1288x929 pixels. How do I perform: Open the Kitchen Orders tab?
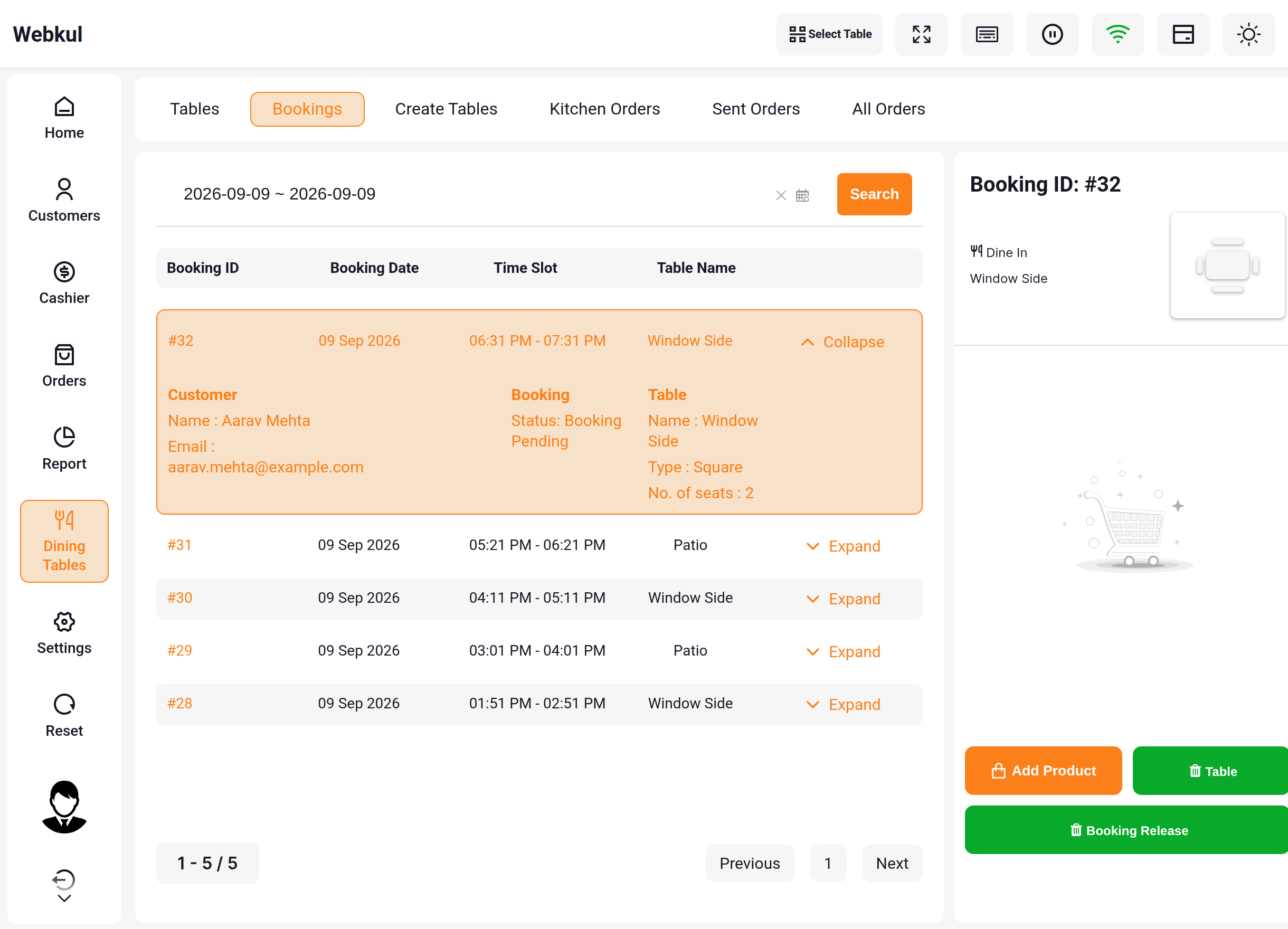605,109
